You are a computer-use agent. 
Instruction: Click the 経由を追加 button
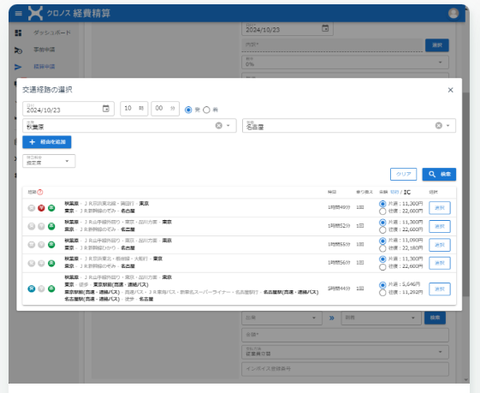pyautogui.click(x=47, y=142)
